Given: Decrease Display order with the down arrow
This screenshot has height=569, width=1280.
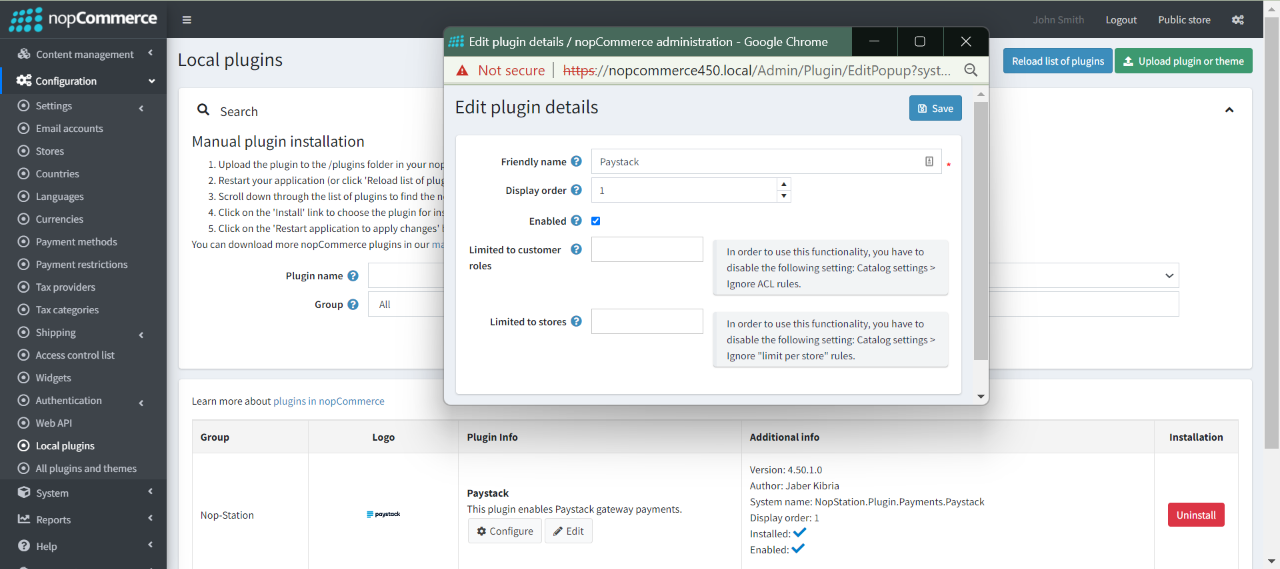Looking at the screenshot, I should (x=784, y=196).
